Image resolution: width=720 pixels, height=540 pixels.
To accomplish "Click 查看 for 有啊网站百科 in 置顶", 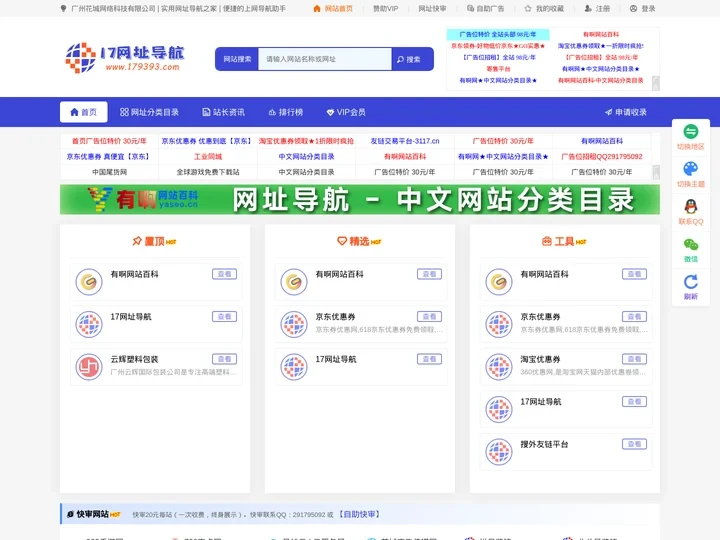I will pyautogui.click(x=225, y=274).
